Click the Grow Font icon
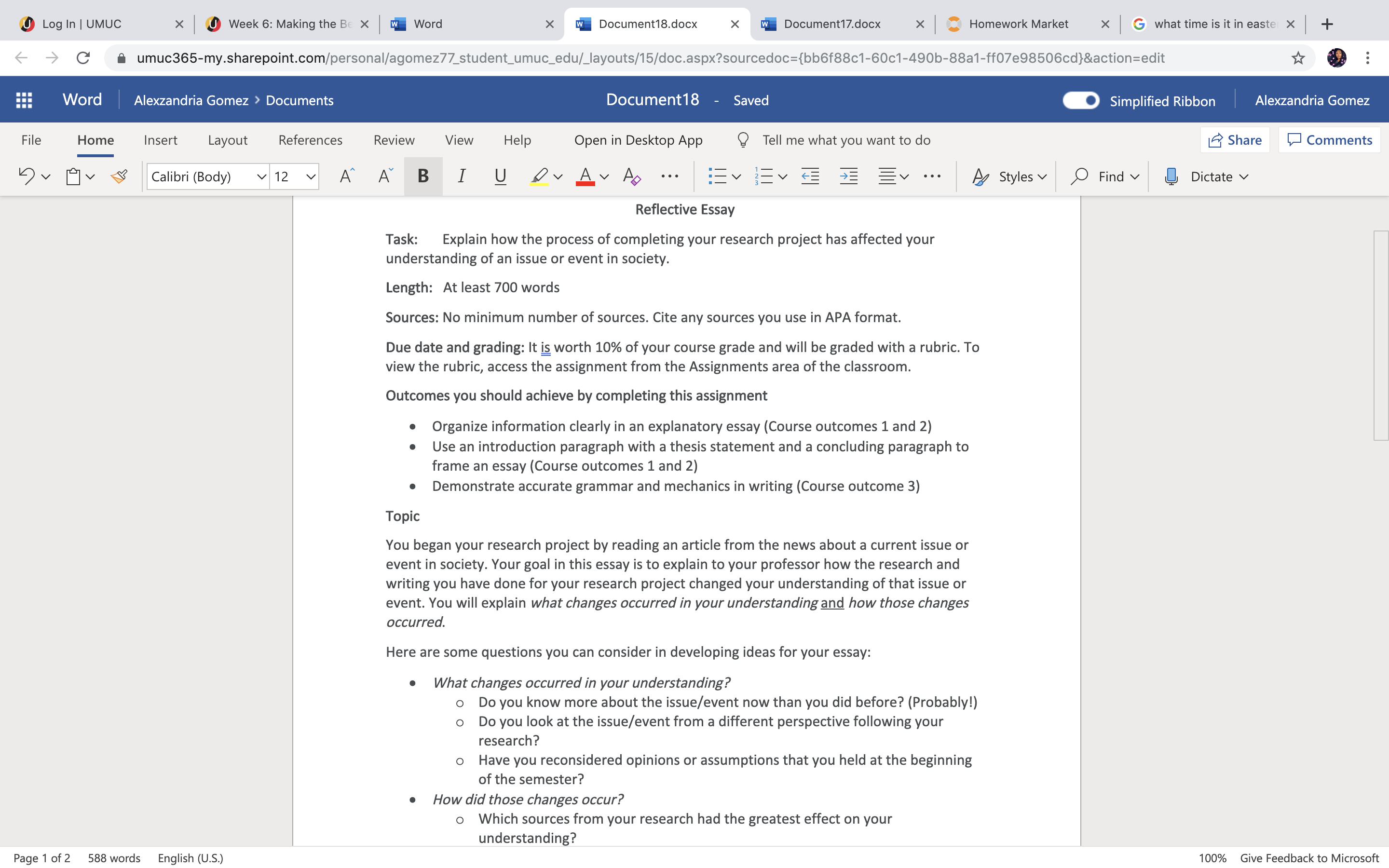The height and width of the screenshot is (868, 1389). coord(347,176)
